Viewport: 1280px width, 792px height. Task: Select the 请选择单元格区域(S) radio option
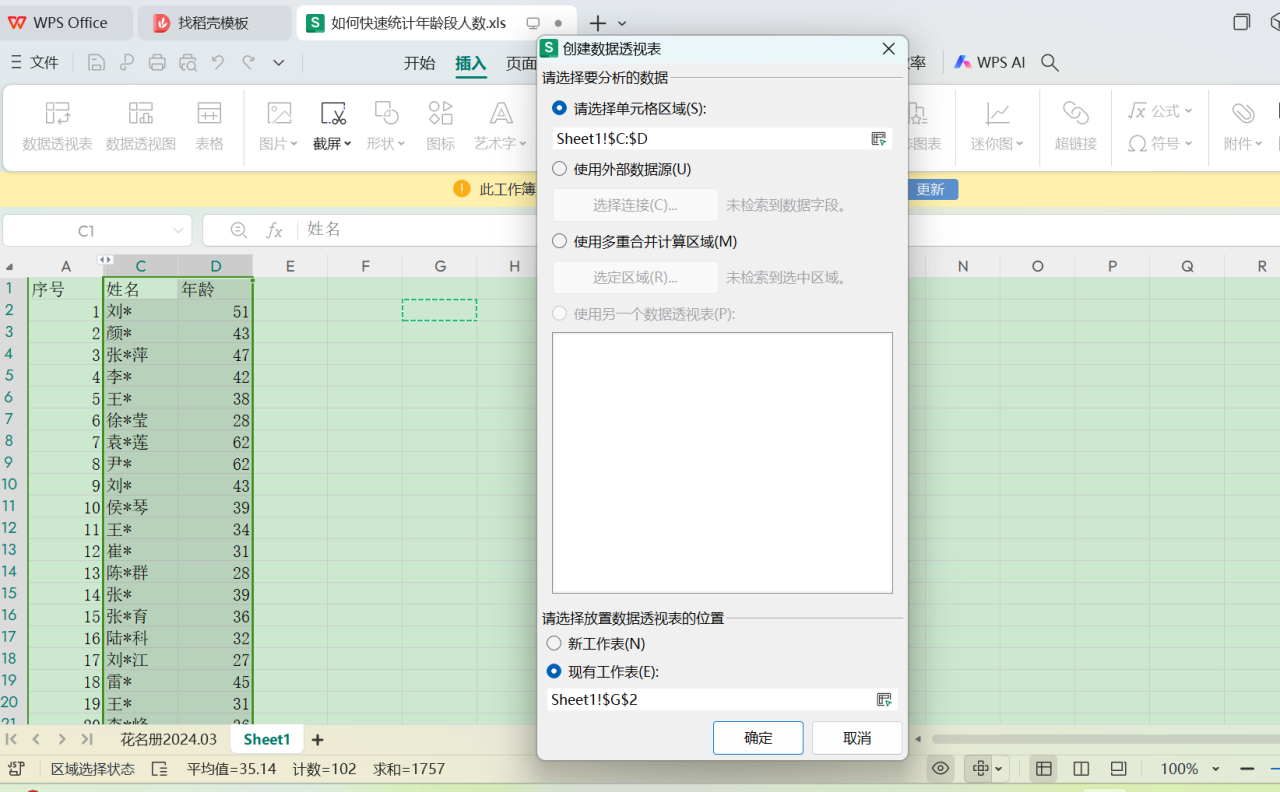click(x=559, y=108)
